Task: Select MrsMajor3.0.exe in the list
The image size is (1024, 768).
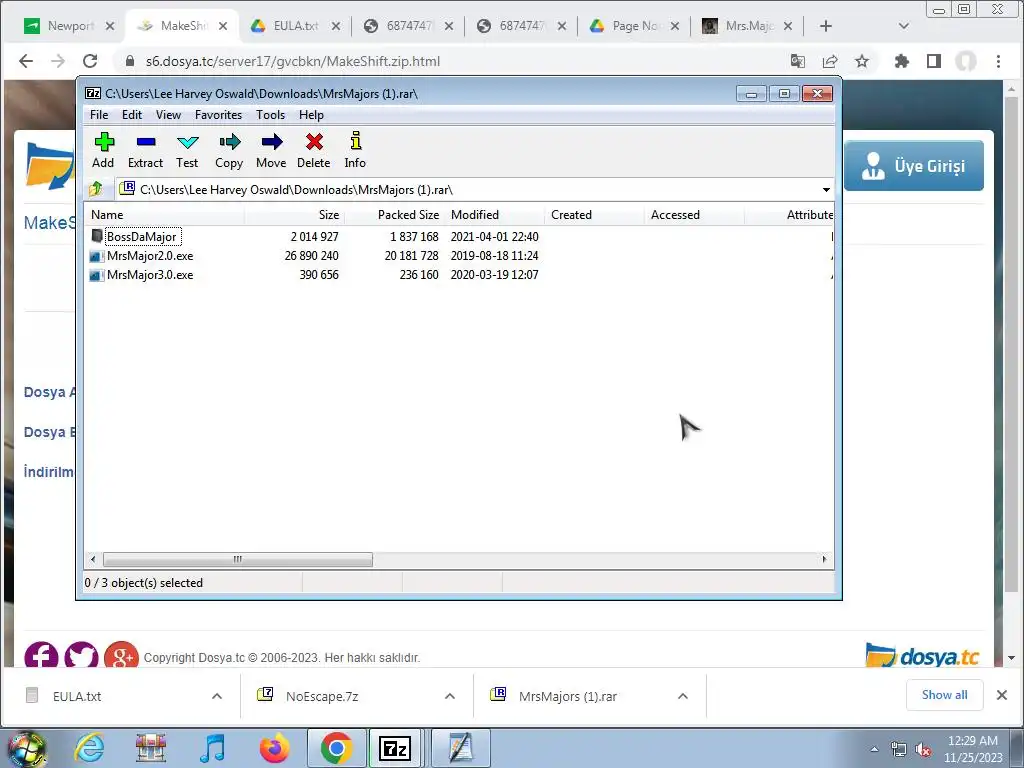Action: pos(150,275)
